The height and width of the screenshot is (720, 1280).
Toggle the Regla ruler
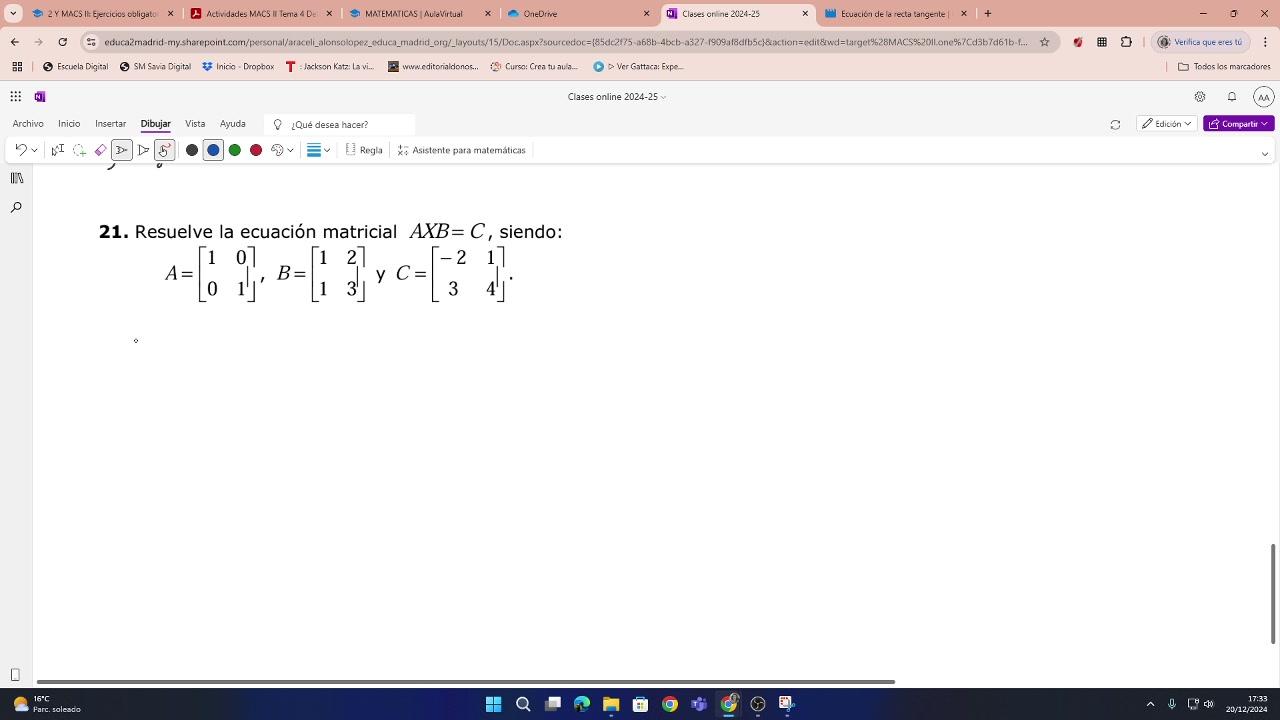tap(364, 150)
